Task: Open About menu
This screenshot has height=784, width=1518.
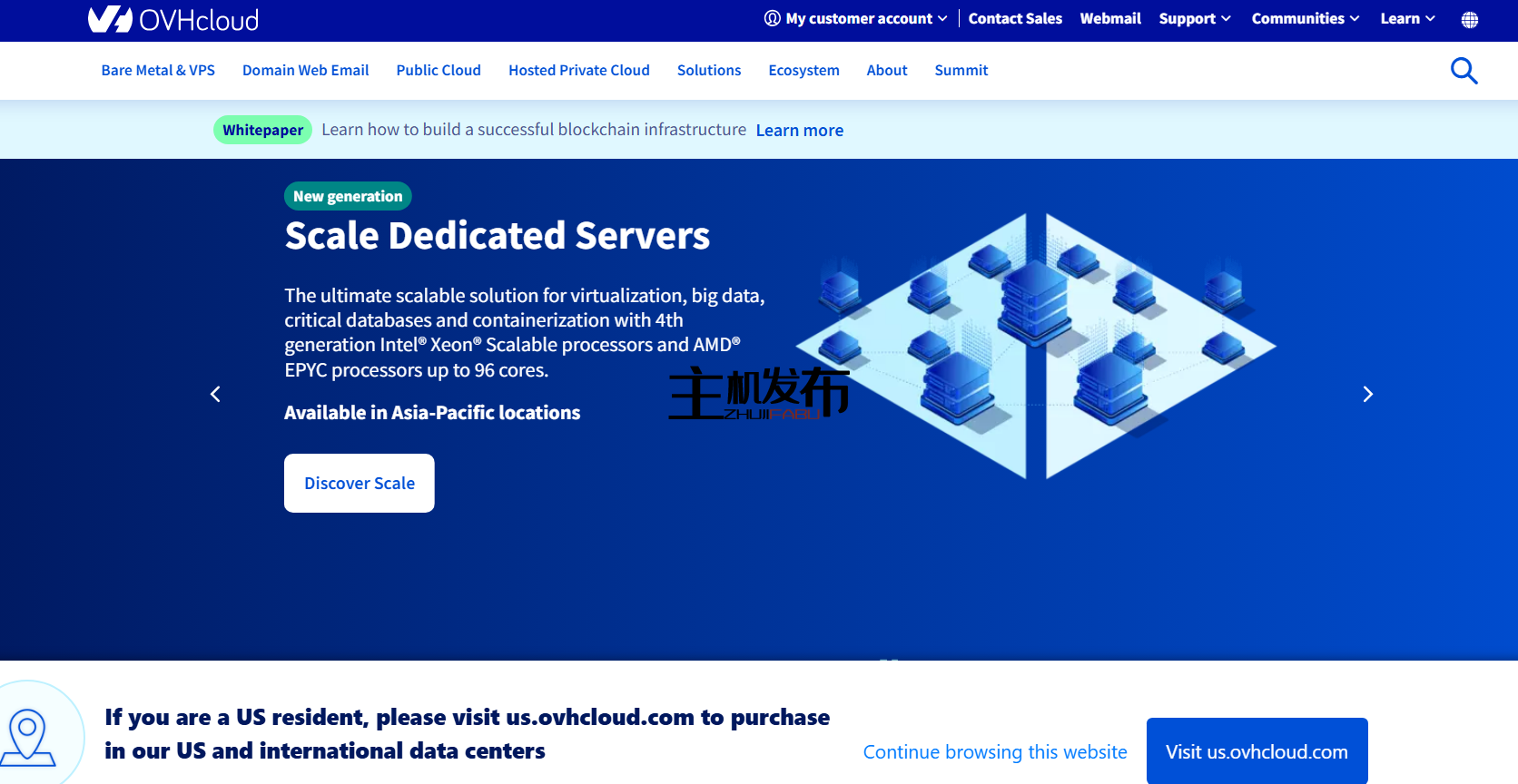Action: pos(887,70)
